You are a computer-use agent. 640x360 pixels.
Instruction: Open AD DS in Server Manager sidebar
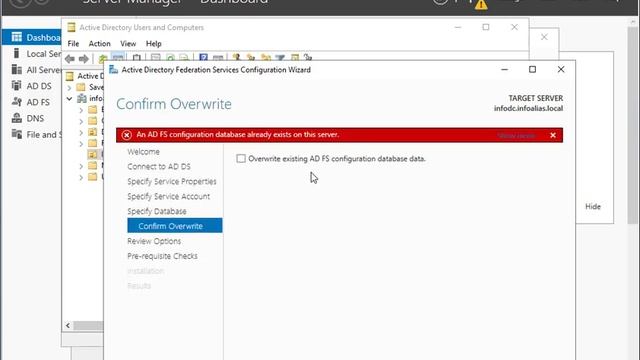pos(32,86)
